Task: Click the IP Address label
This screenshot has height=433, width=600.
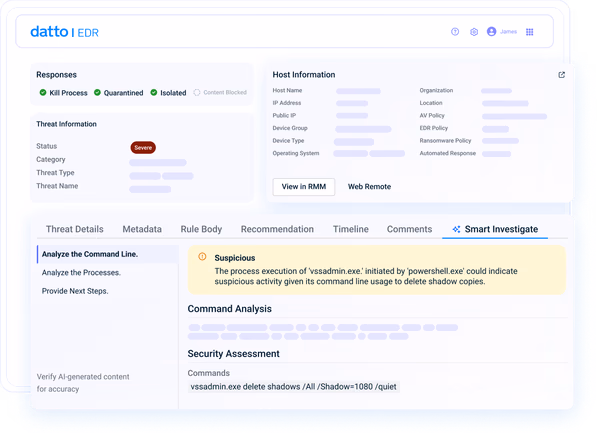Action: click(x=287, y=103)
